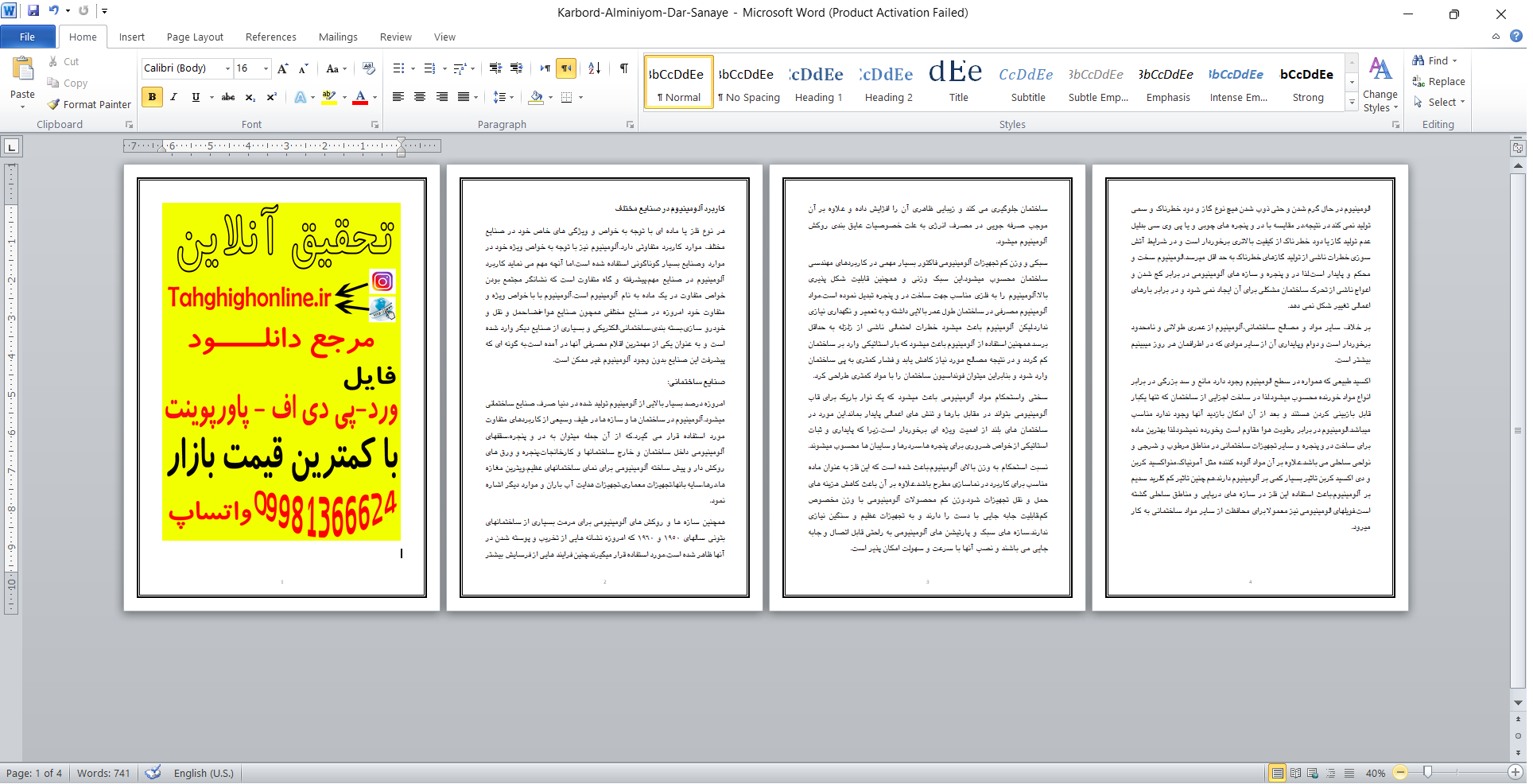Viewport: 1533px width, 784px height.
Task: Toggle Underline formatting button
Action: click(196, 97)
